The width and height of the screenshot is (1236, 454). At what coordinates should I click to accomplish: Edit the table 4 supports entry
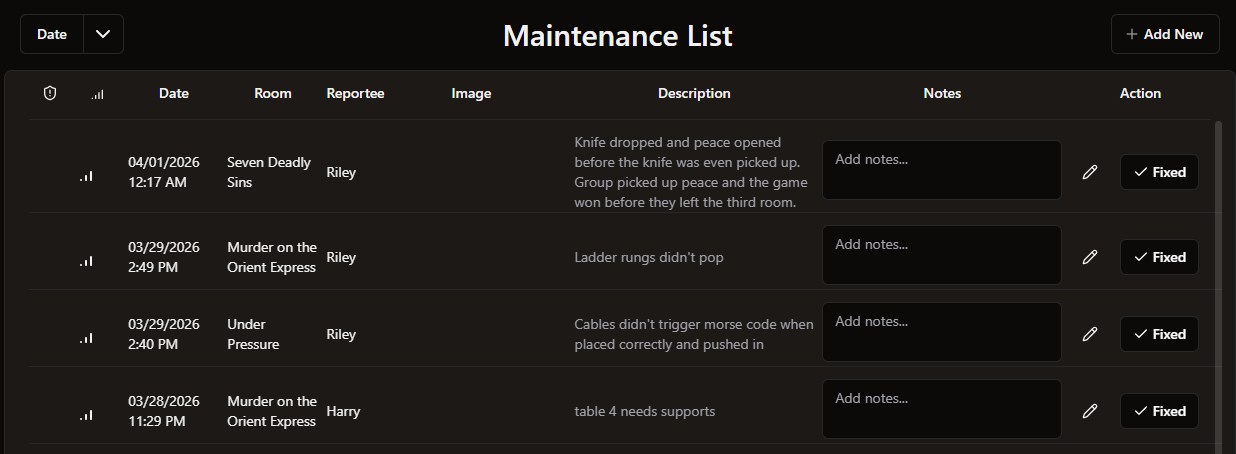coord(1090,411)
